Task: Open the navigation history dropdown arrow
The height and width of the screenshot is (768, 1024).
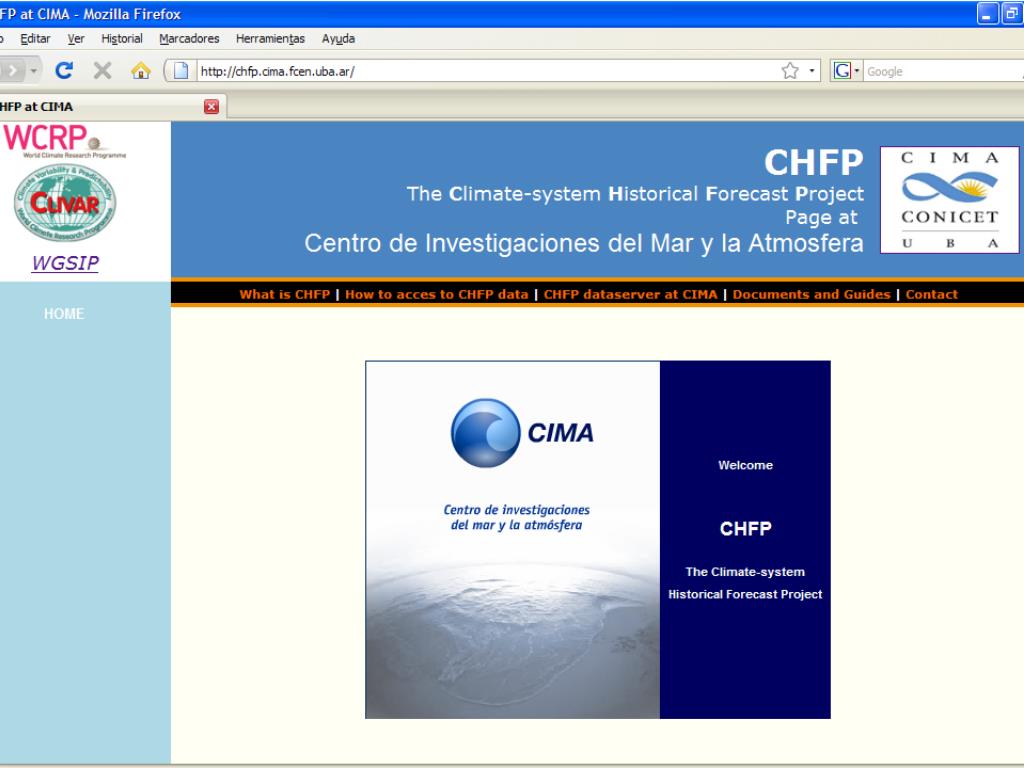Action: [x=33, y=71]
